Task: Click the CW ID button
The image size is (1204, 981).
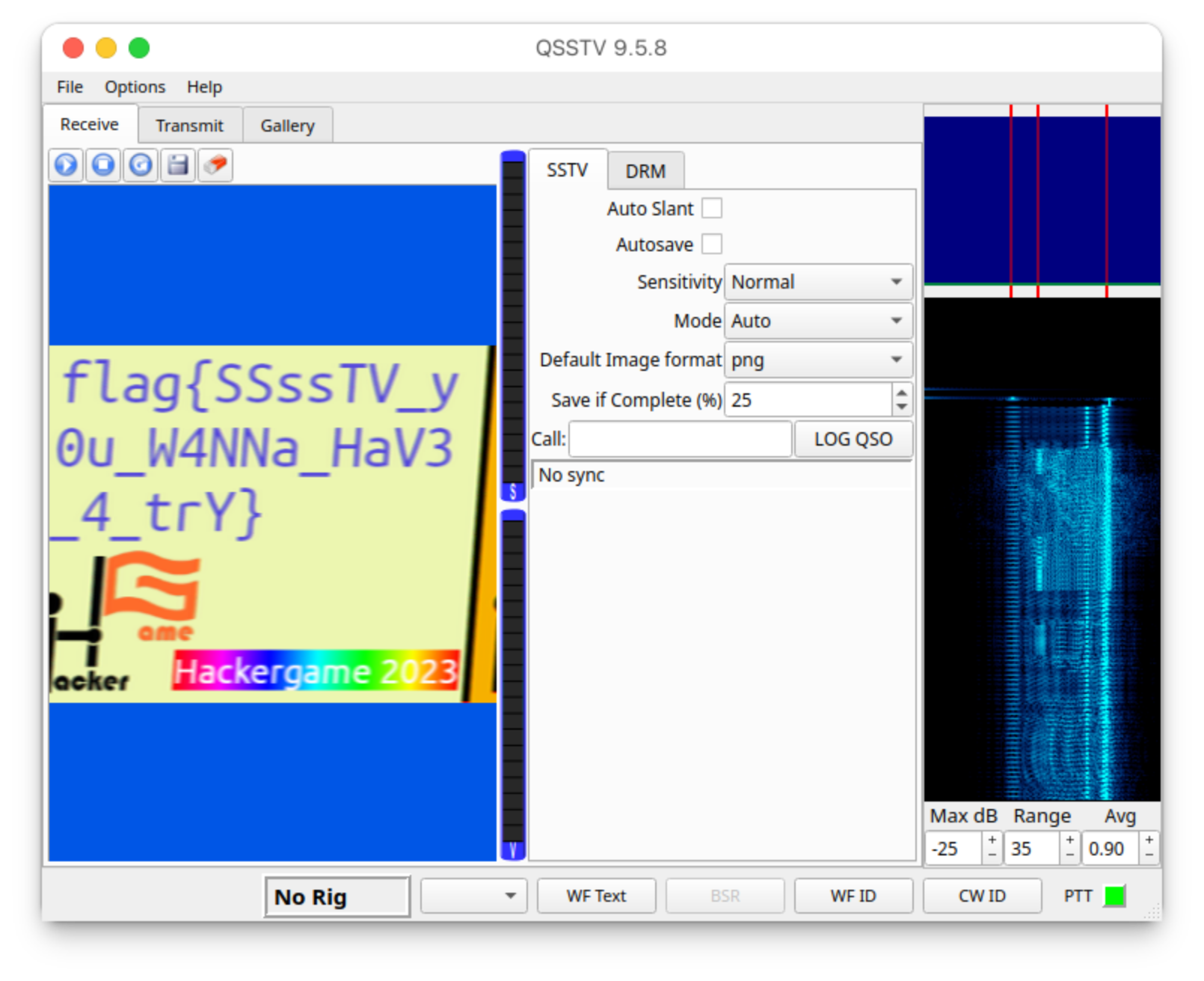Action: 981,895
